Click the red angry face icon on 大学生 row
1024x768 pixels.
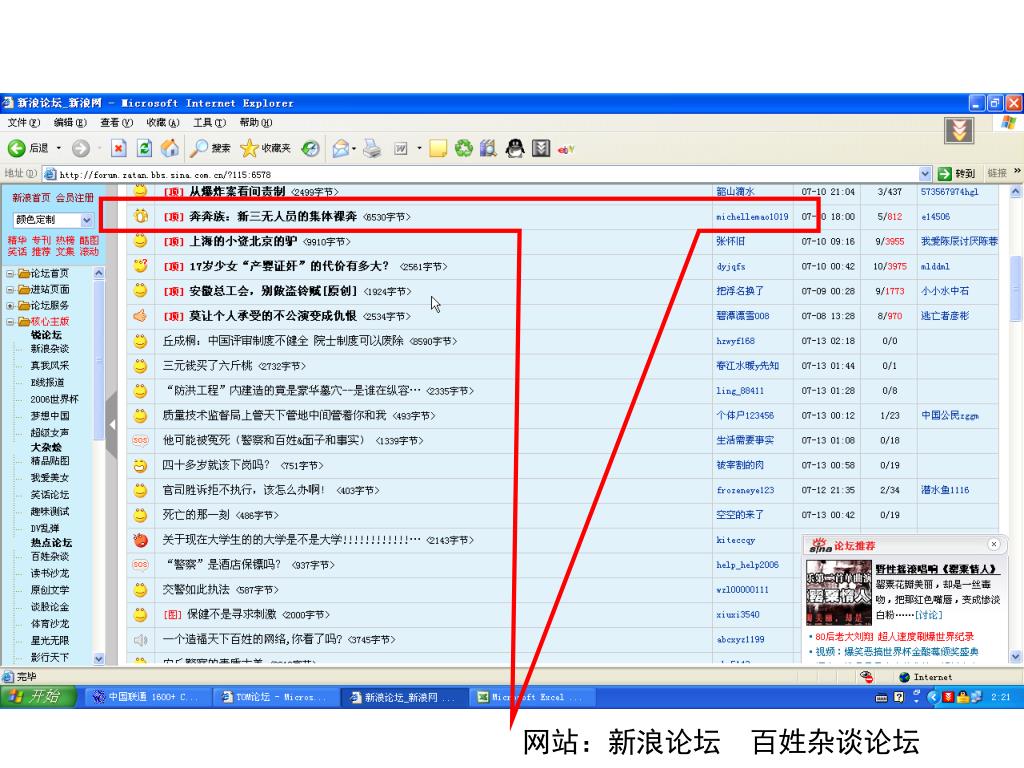140,540
